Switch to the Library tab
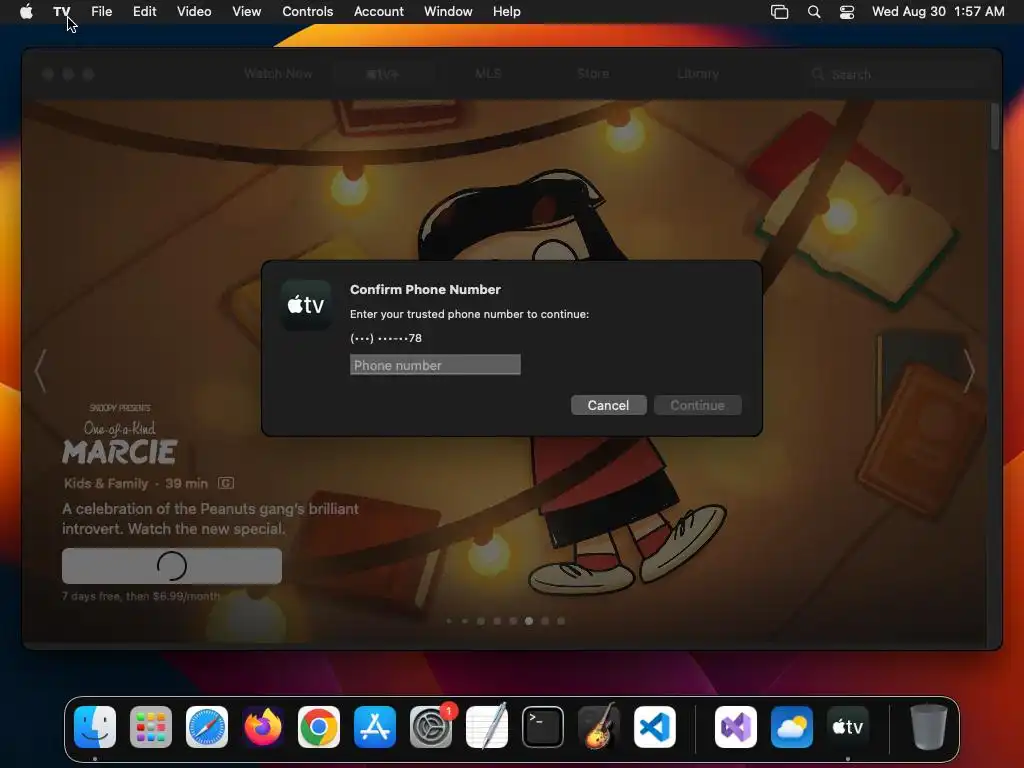The height and width of the screenshot is (768, 1024). 697,74
